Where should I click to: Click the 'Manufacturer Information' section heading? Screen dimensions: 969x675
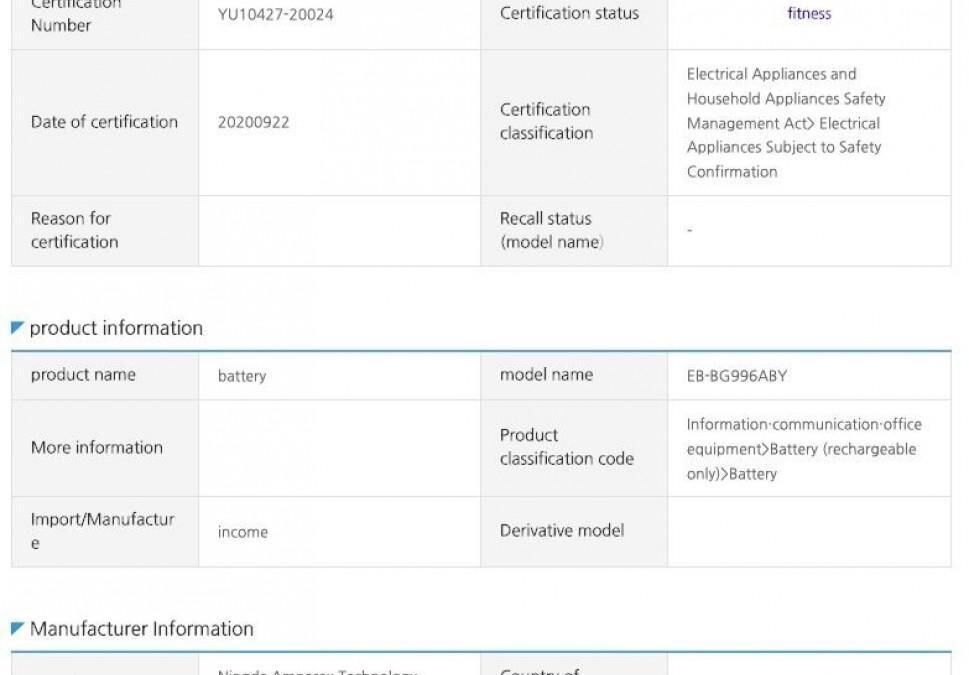coord(141,628)
